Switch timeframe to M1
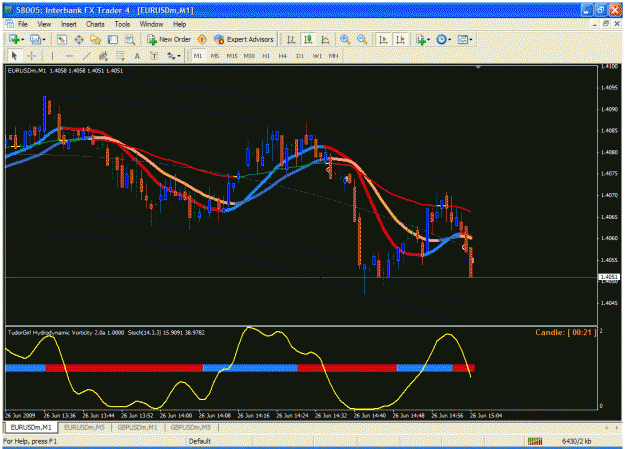The height and width of the screenshot is (449, 625). pos(198,56)
